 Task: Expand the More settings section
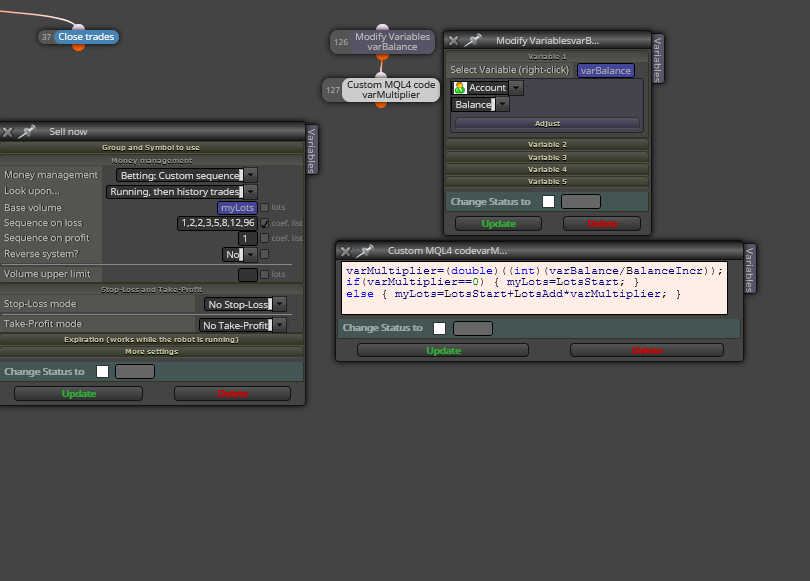(x=151, y=352)
